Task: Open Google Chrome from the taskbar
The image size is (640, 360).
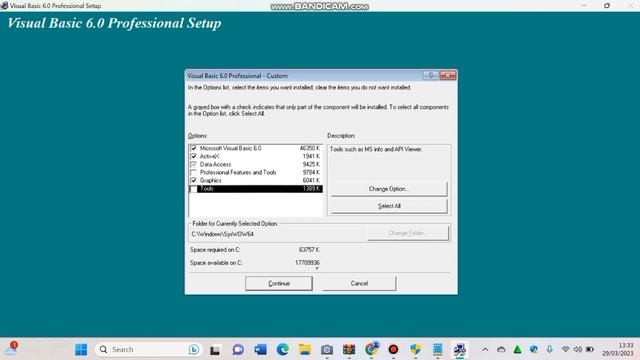Action: coord(371,349)
